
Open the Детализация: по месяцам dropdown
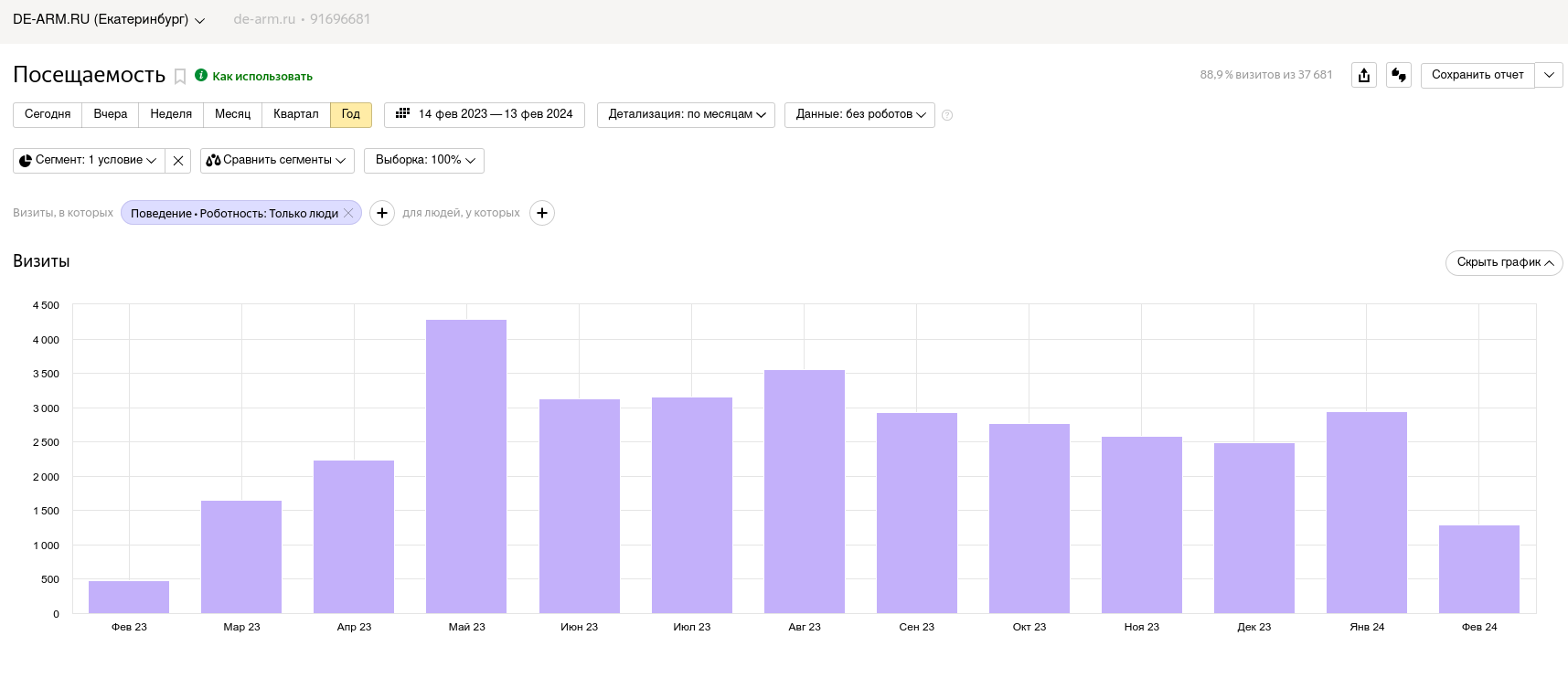pyautogui.click(x=686, y=115)
